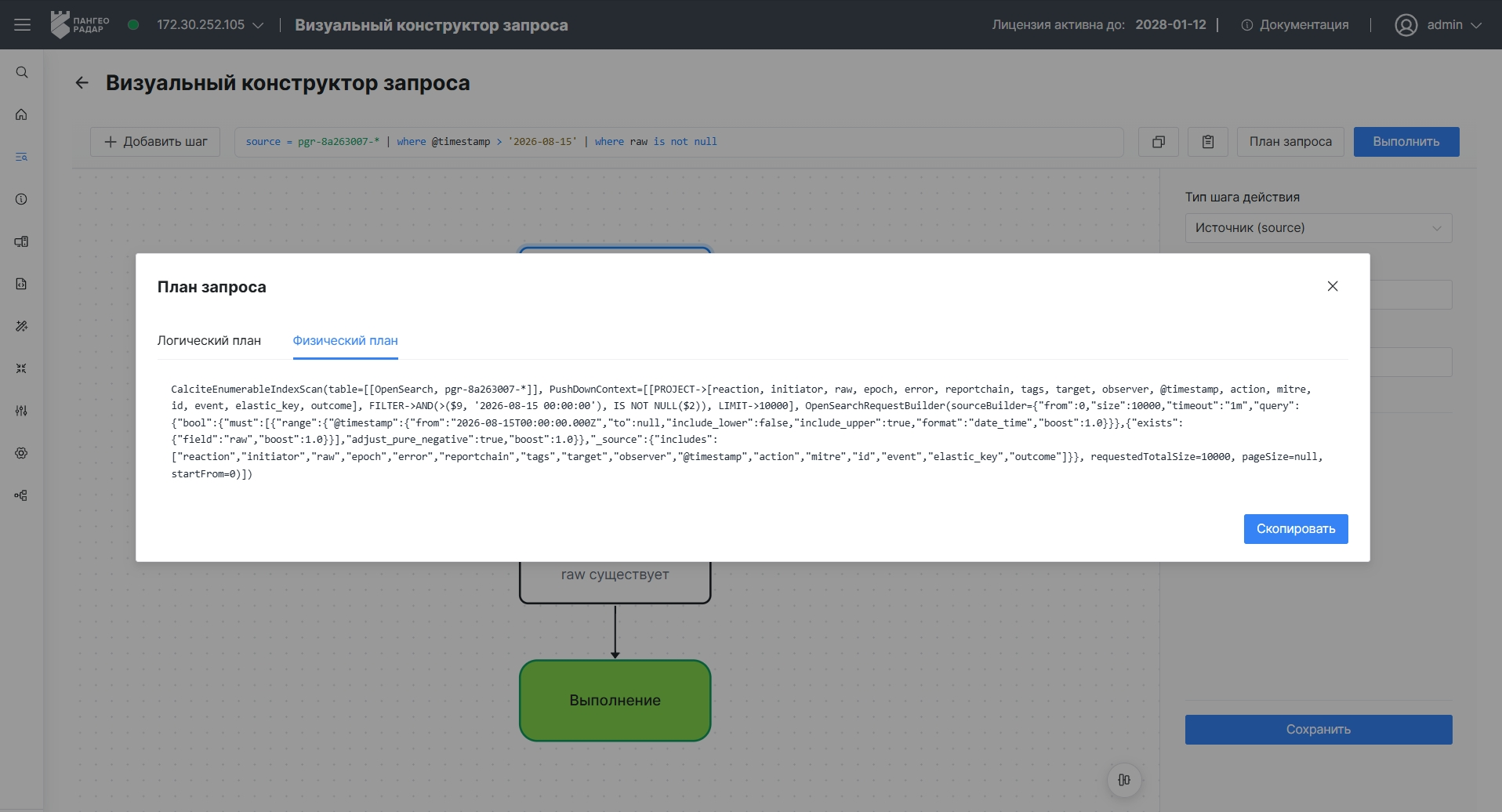Open the settings gear icon in the sidebar
The width and height of the screenshot is (1502, 812).
pyautogui.click(x=22, y=453)
